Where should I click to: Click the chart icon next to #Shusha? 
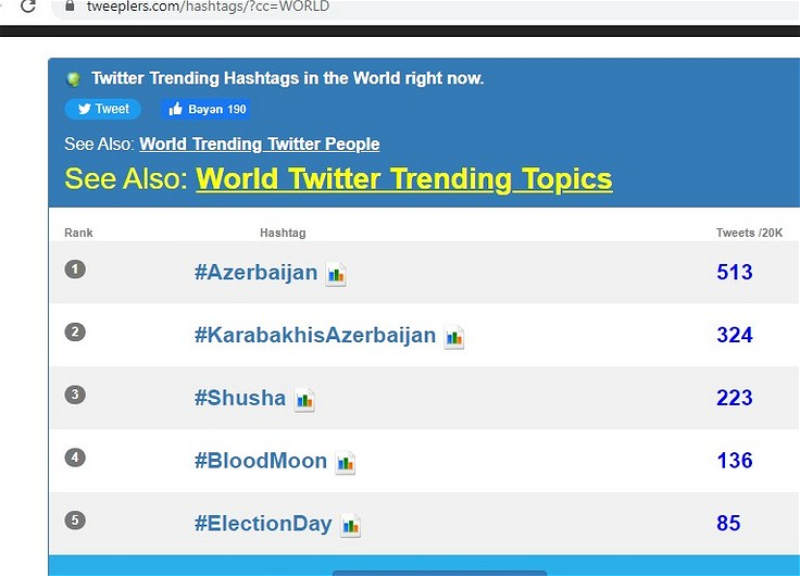(304, 400)
